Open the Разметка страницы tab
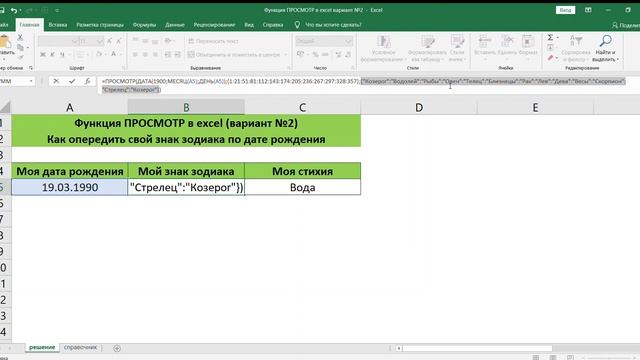The width and height of the screenshot is (640, 360). [100, 25]
